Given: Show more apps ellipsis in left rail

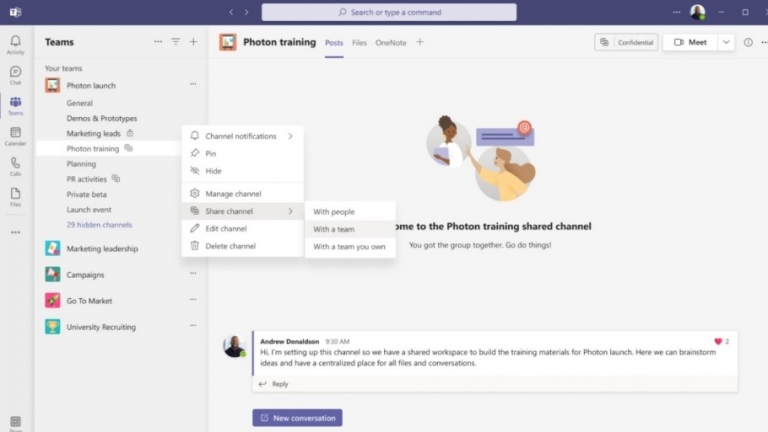Looking at the screenshot, I should coord(15,232).
